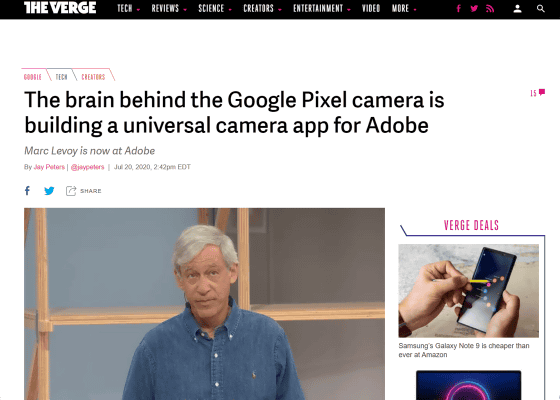Open The Verge Twitter icon in header
This screenshot has width=560, height=400.
pos(474,9)
